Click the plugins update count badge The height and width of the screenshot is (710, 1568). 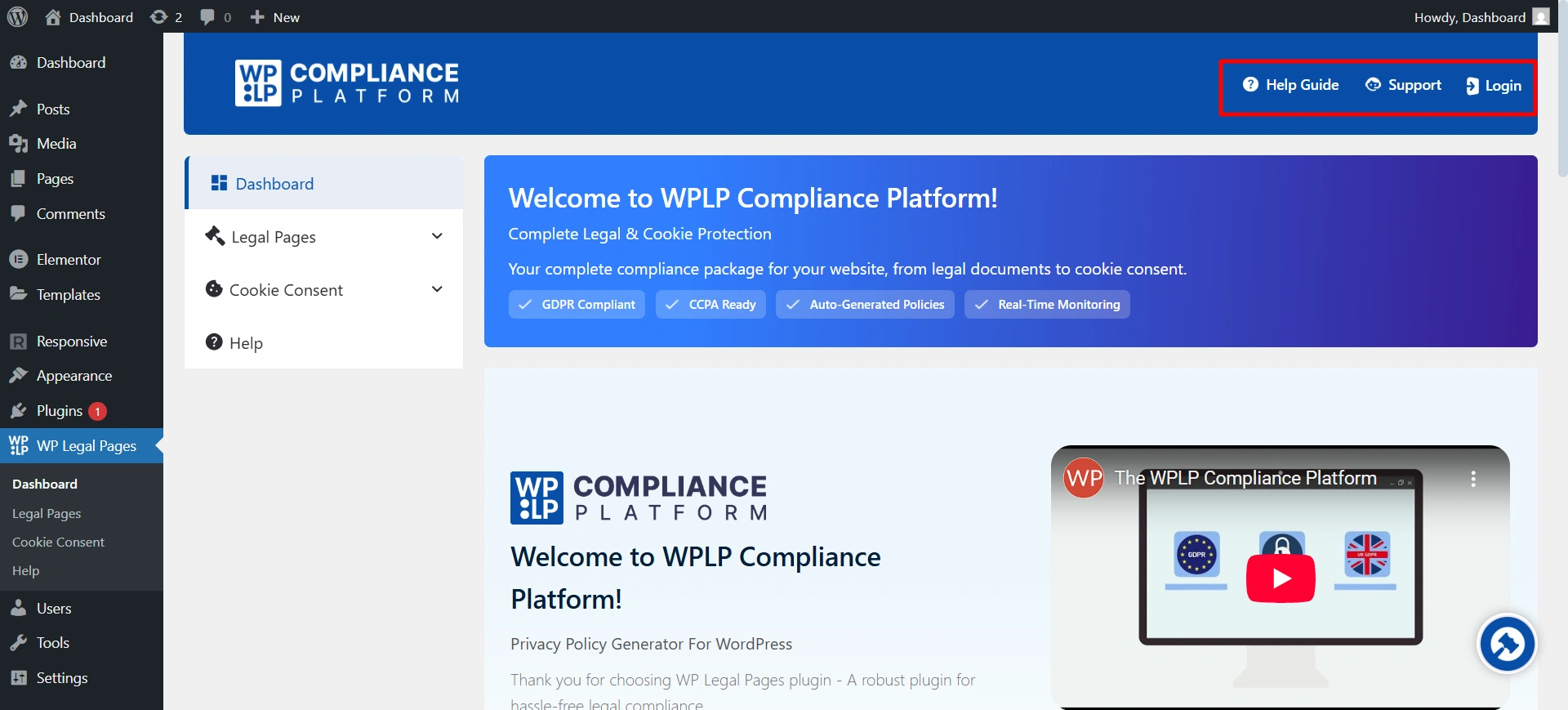tap(97, 411)
